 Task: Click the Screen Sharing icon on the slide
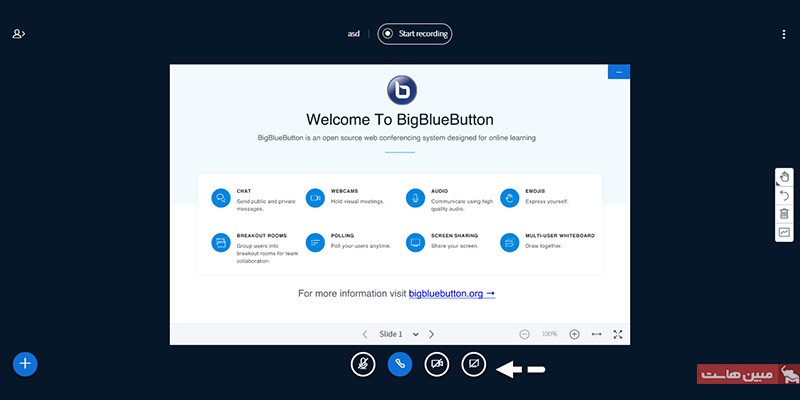coord(415,242)
